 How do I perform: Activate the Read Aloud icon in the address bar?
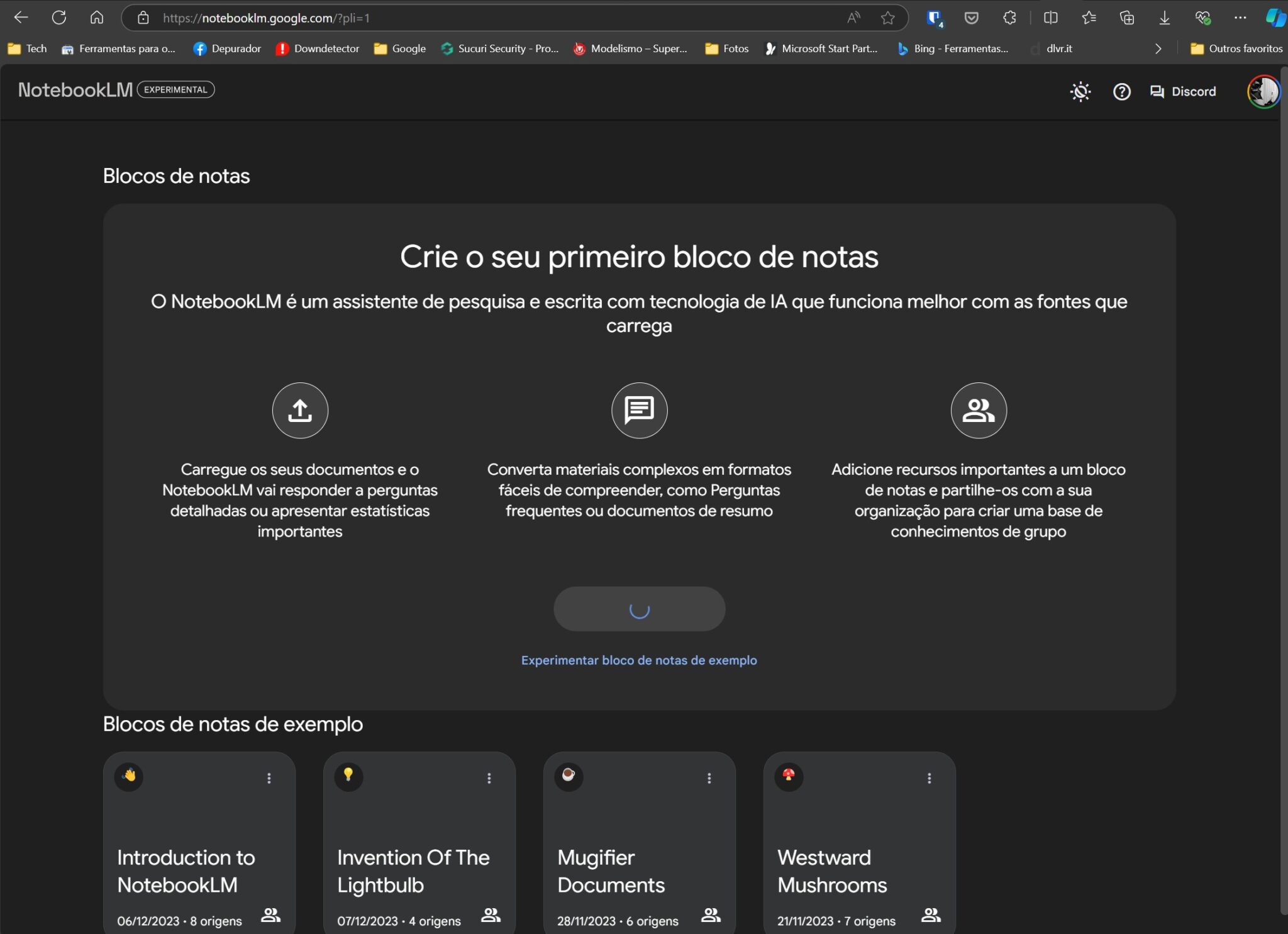point(853,18)
